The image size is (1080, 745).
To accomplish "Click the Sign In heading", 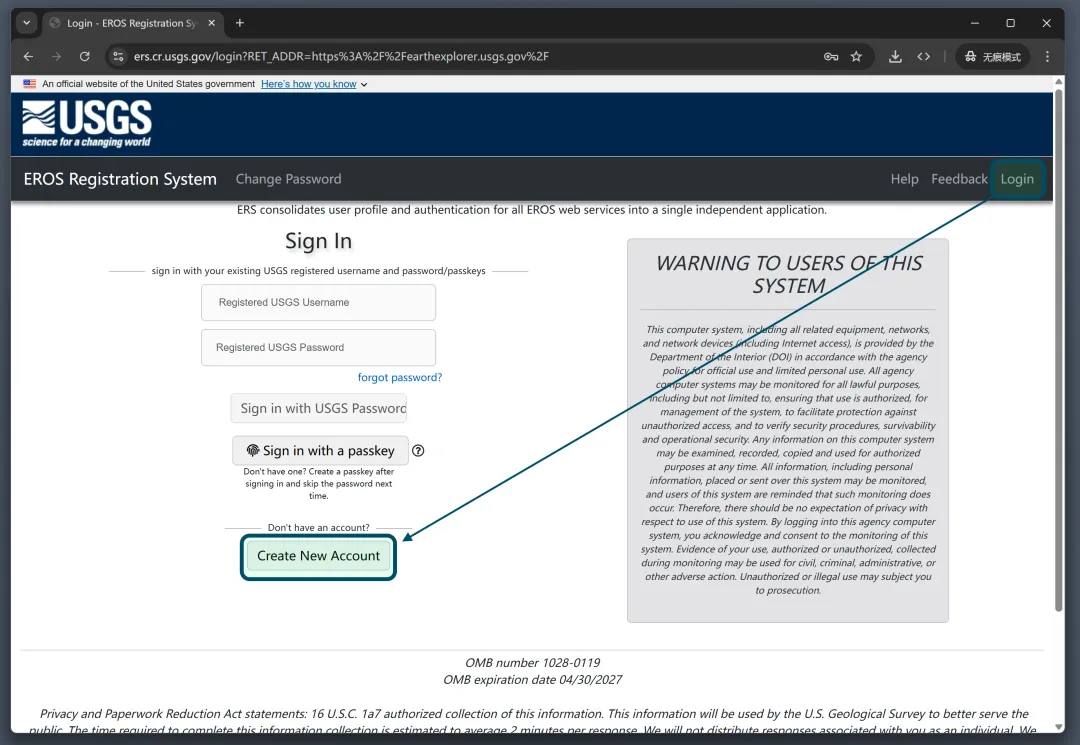I will click(318, 241).
